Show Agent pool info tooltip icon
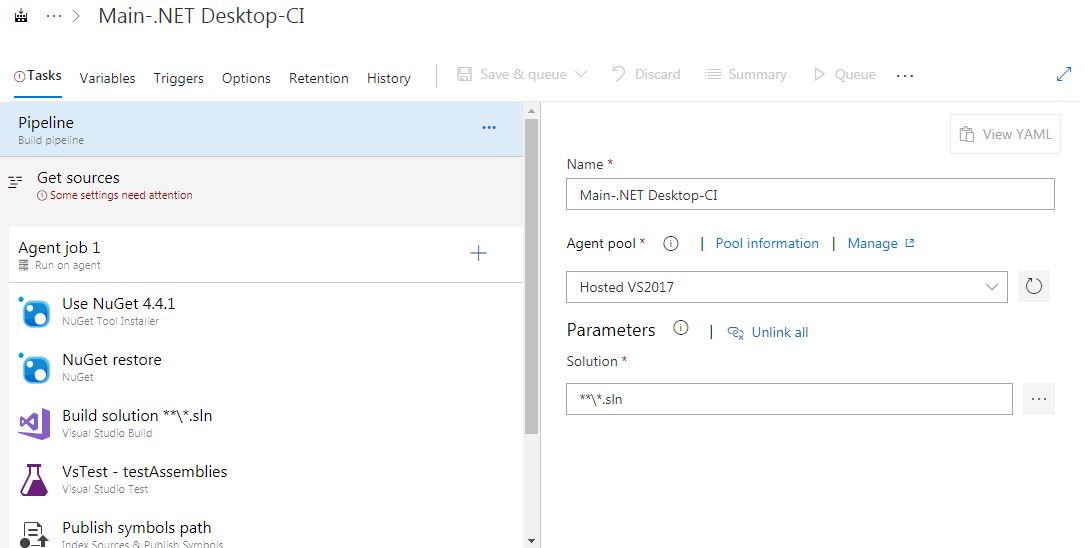The image size is (1085, 548). tap(671, 244)
